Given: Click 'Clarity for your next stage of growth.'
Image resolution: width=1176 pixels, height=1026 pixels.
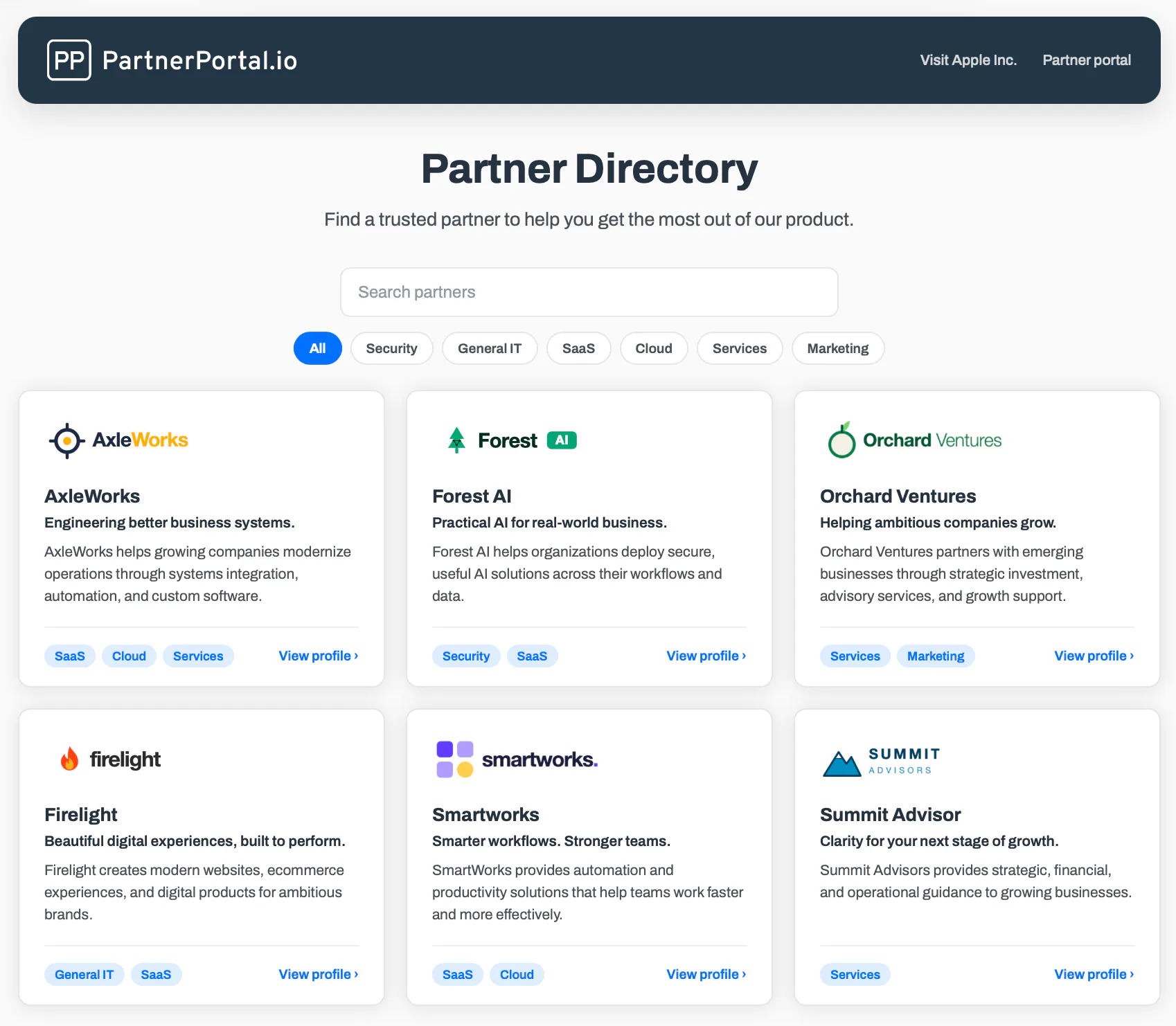Looking at the screenshot, I should tap(939, 841).
